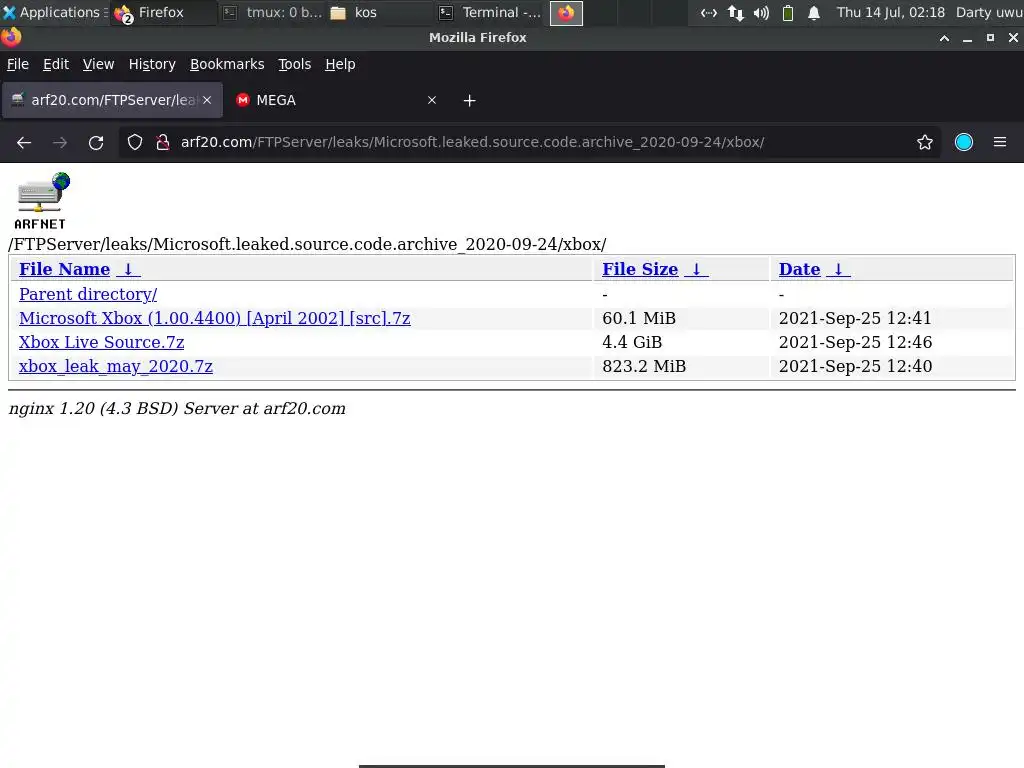Click the date 2021-Sep-25 12:41
The image size is (1024, 768).
856,318
